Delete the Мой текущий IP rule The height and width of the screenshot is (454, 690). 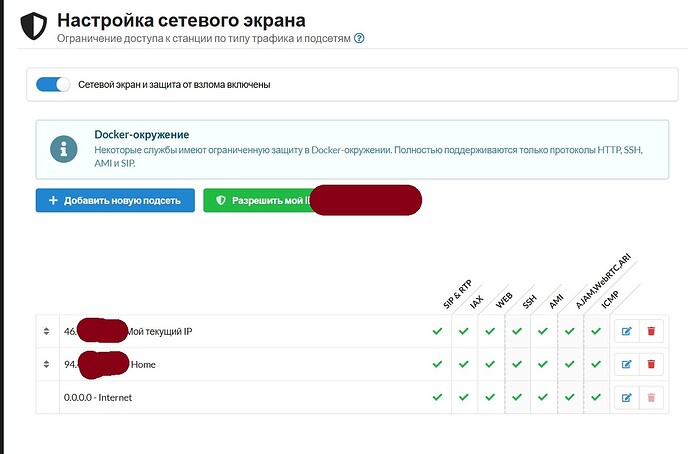pos(651,331)
